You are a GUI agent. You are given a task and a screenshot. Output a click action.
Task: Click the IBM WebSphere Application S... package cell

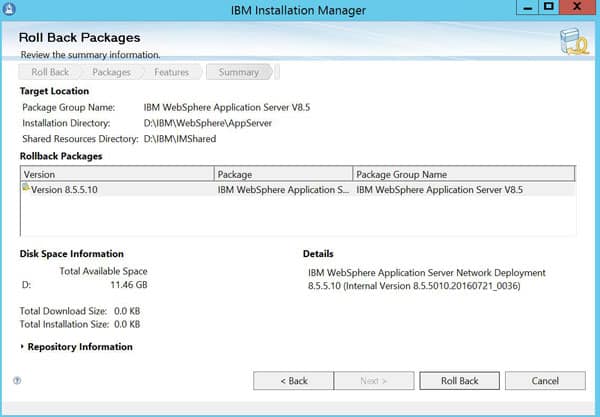pyautogui.click(x=283, y=190)
